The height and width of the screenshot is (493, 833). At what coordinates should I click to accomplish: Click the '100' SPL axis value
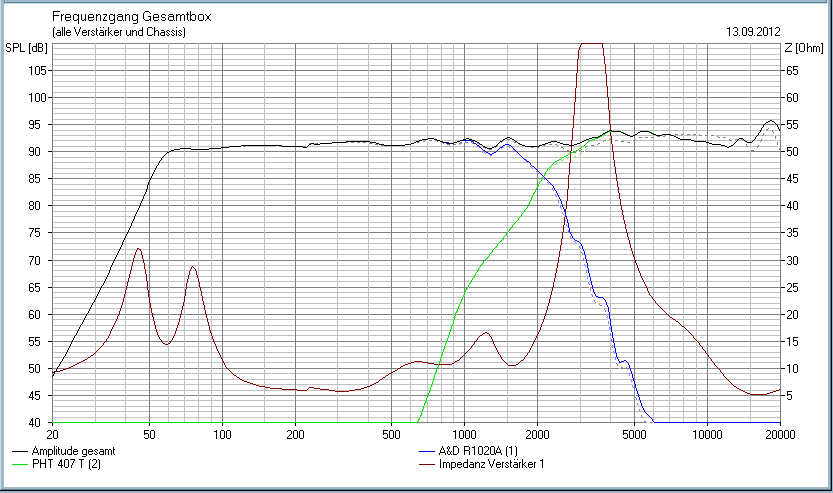coord(38,98)
